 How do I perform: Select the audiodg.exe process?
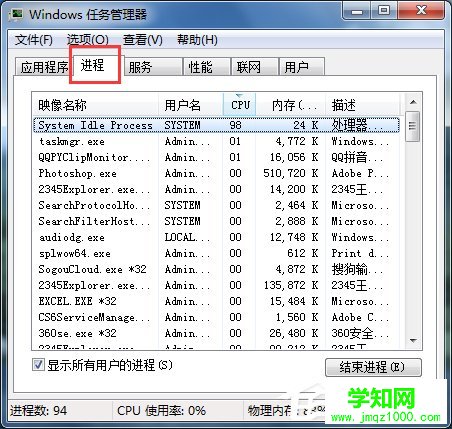[x=216, y=237]
